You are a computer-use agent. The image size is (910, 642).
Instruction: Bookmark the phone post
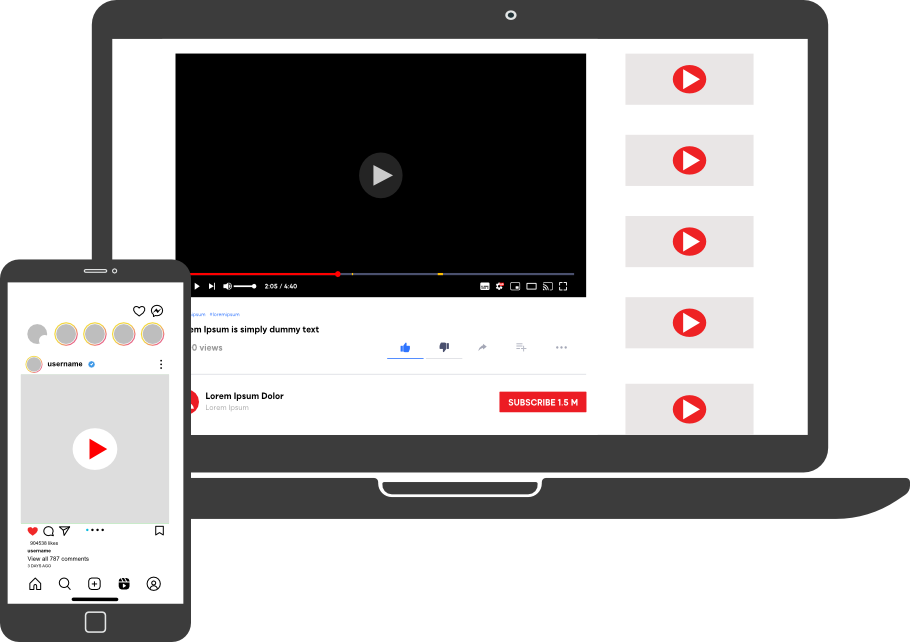click(x=159, y=531)
